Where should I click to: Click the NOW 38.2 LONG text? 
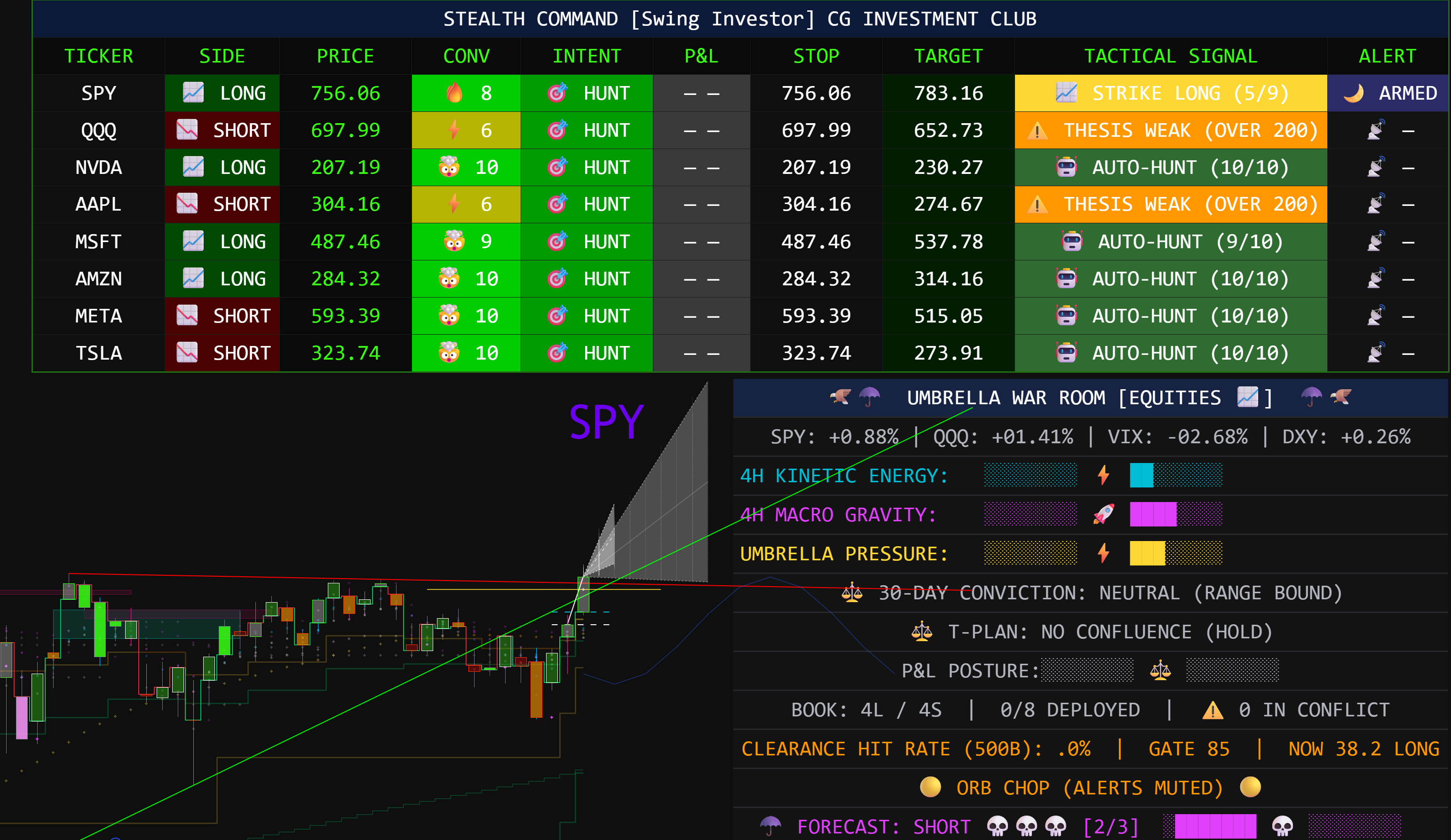pyautogui.click(x=1364, y=748)
